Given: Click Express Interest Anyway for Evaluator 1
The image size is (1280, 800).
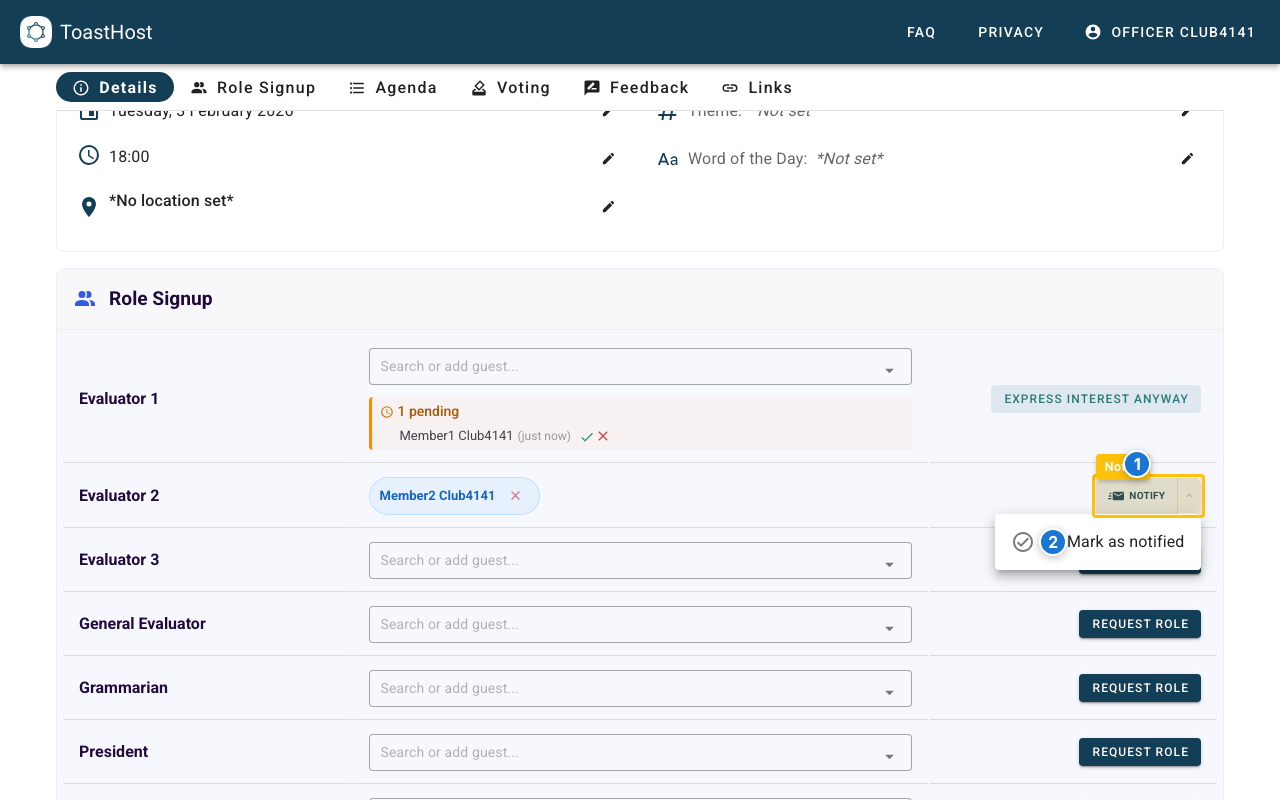Looking at the screenshot, I should tap(1095, 398).
